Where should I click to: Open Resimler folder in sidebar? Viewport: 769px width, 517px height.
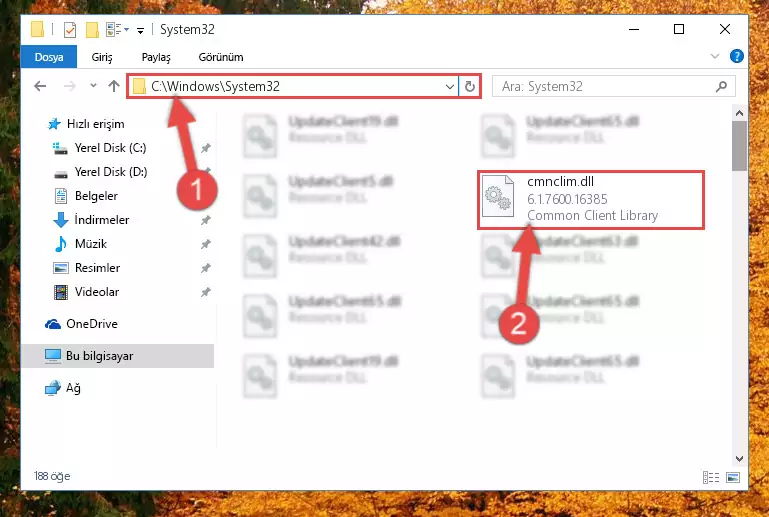[x=97, y=268]
